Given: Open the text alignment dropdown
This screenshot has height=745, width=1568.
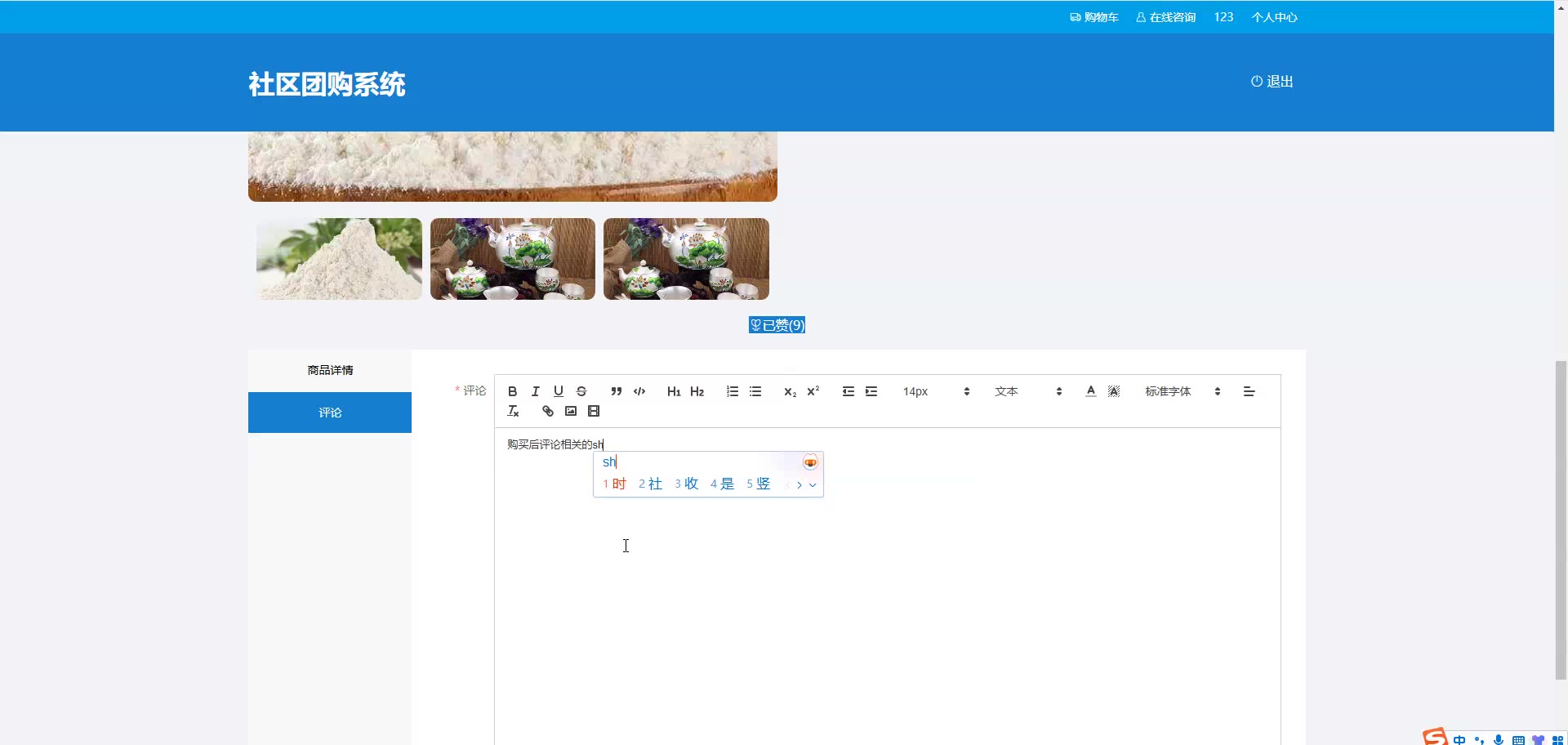Looking at the screenshot, I should 1249,392.
